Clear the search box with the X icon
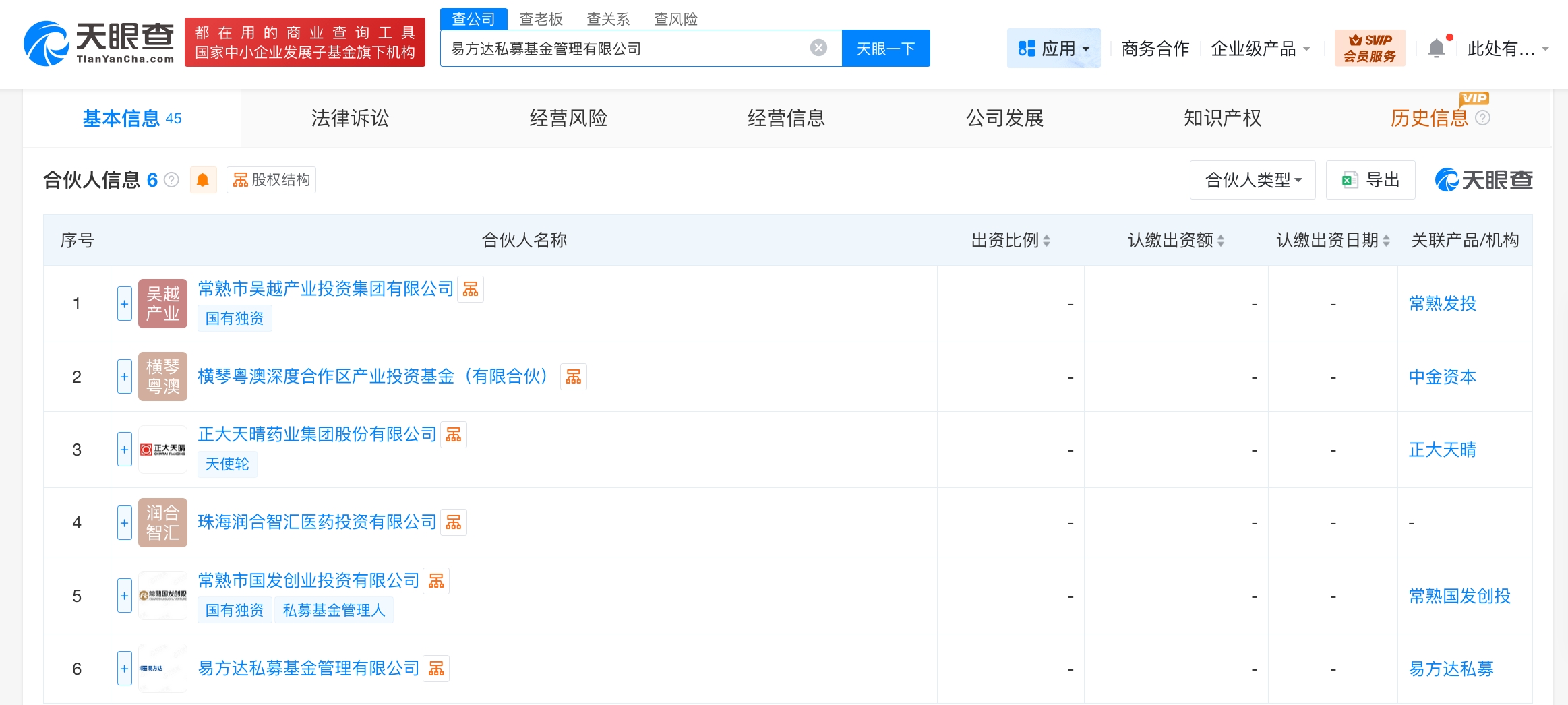The image size is (1568, 705). (818, 48)
